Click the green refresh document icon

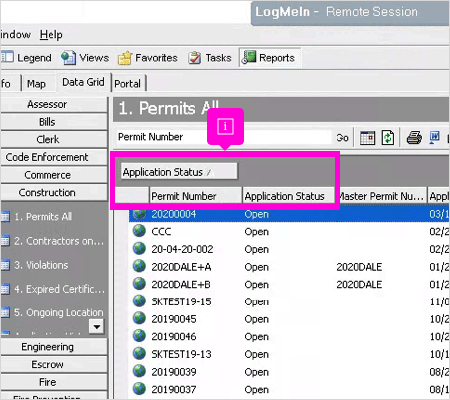pos(388,137)
